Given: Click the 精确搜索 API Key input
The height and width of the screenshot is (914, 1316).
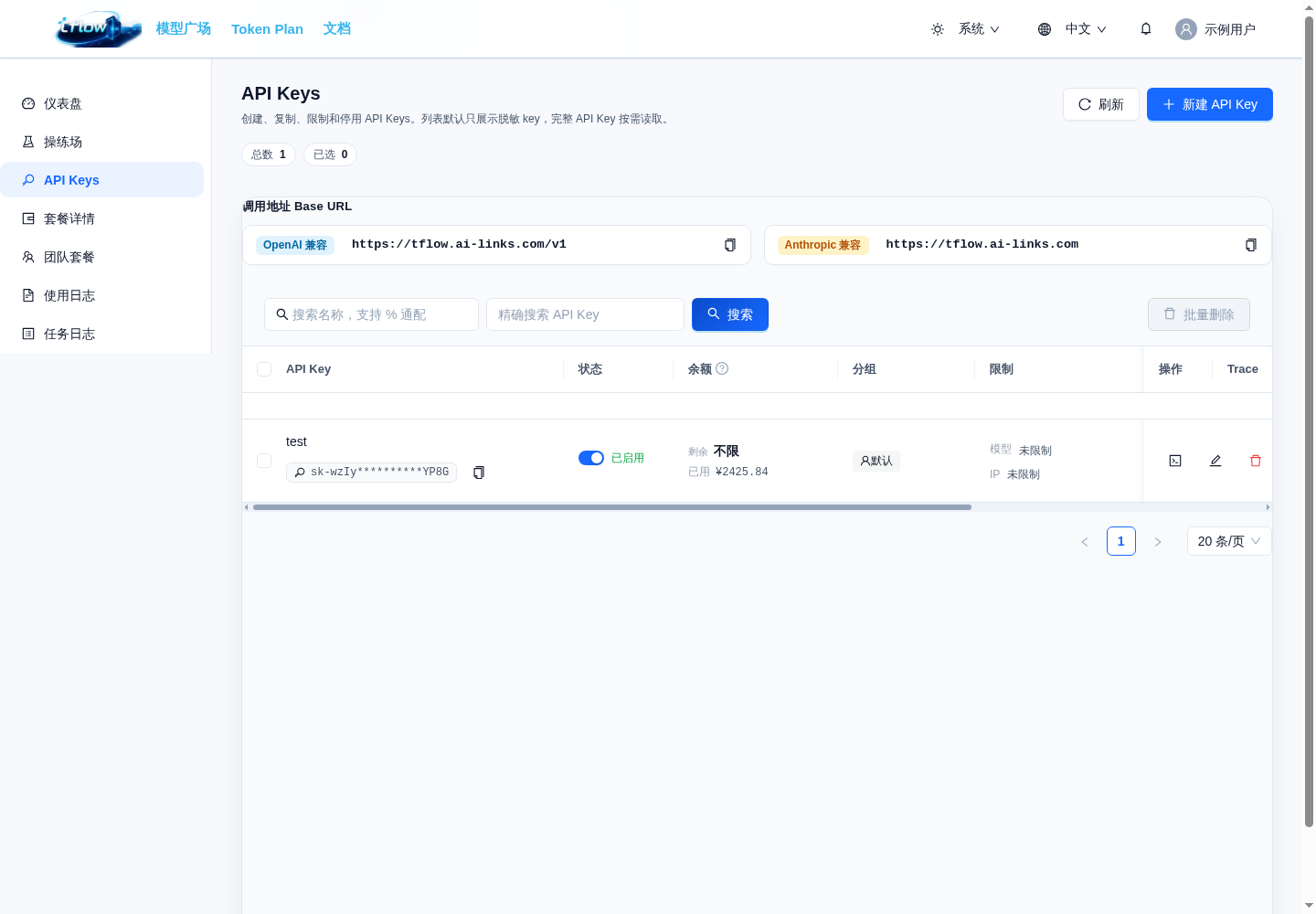Looking at the screenshot, I should pos(585,314).
